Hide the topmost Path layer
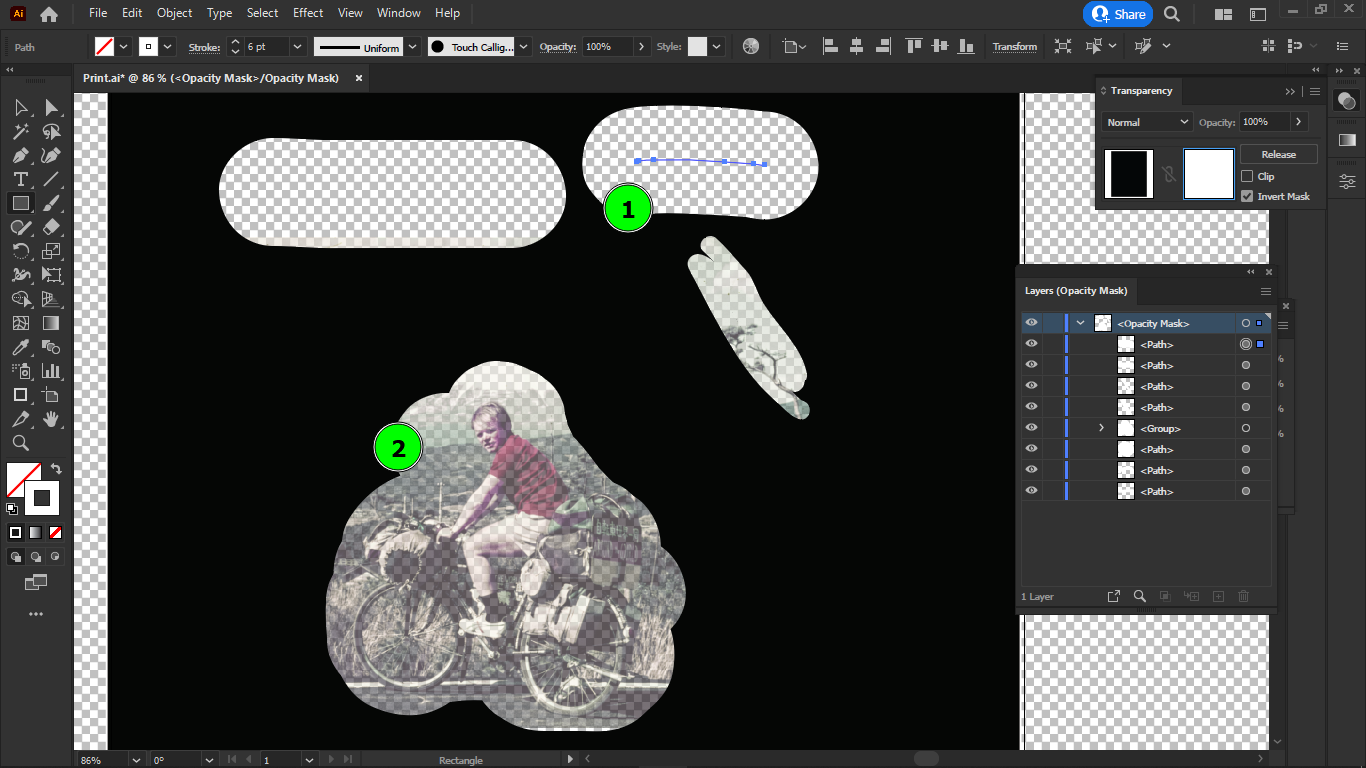The image size is (1366, 768). pyautogui.click(x=1031, y=343)
